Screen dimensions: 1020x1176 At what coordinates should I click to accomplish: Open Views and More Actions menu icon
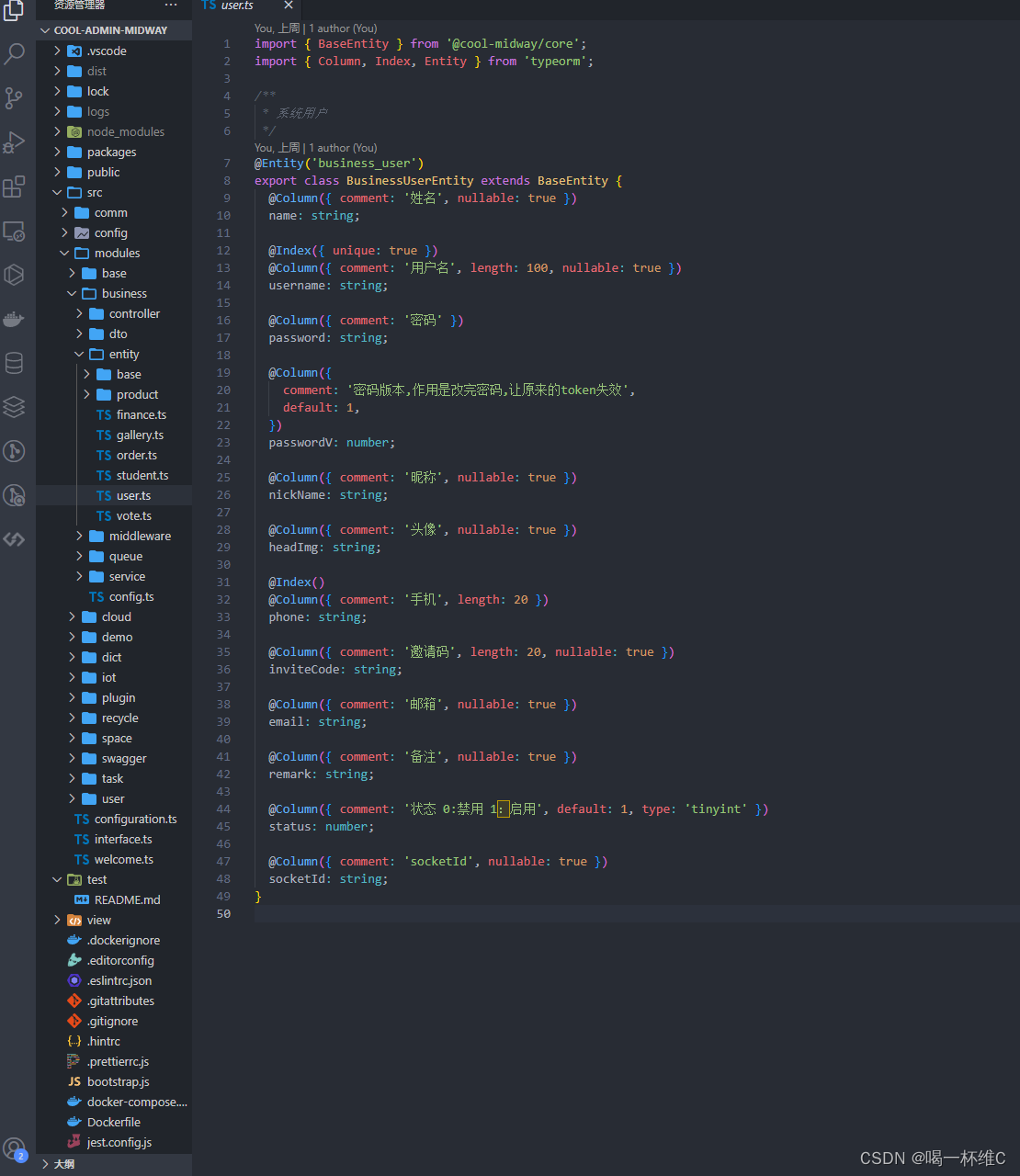pos(171,7)
